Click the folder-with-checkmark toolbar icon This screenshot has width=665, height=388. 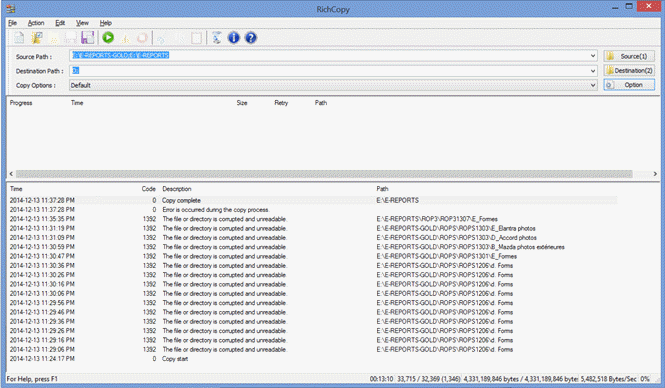[36, 38]
